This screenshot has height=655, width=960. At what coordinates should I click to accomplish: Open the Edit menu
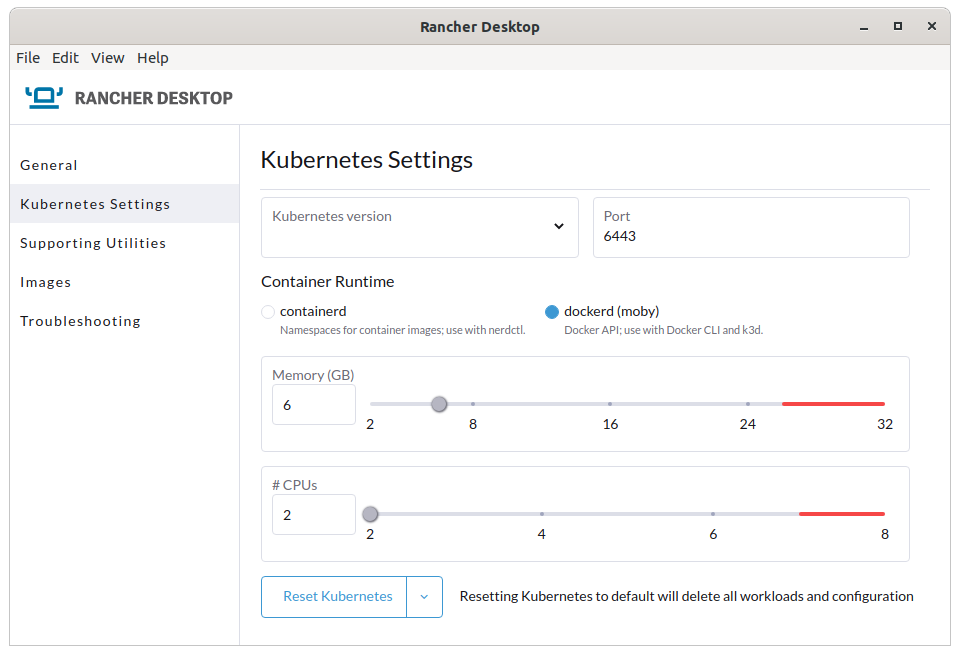click(x=65, y=57)
